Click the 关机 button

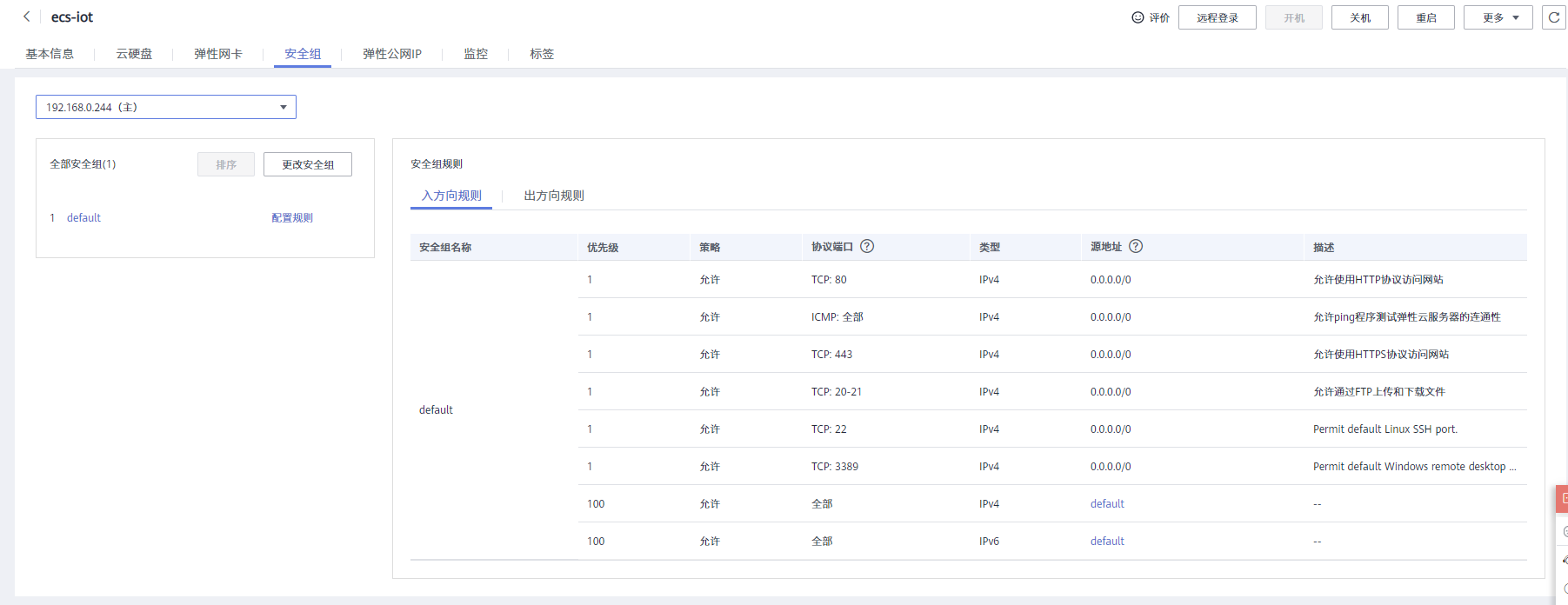1360,17
